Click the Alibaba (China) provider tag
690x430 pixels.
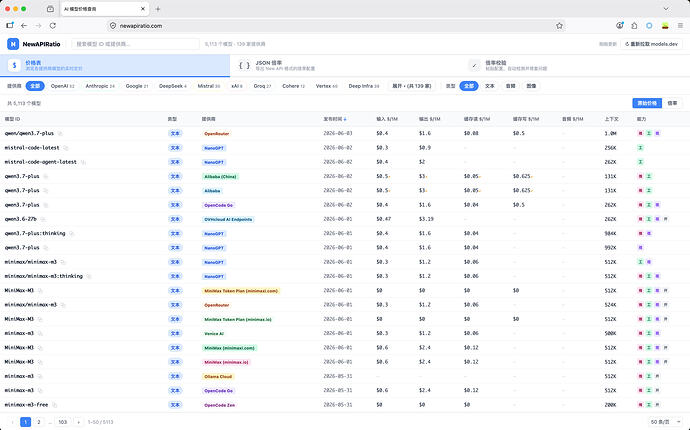pos(220,176)
